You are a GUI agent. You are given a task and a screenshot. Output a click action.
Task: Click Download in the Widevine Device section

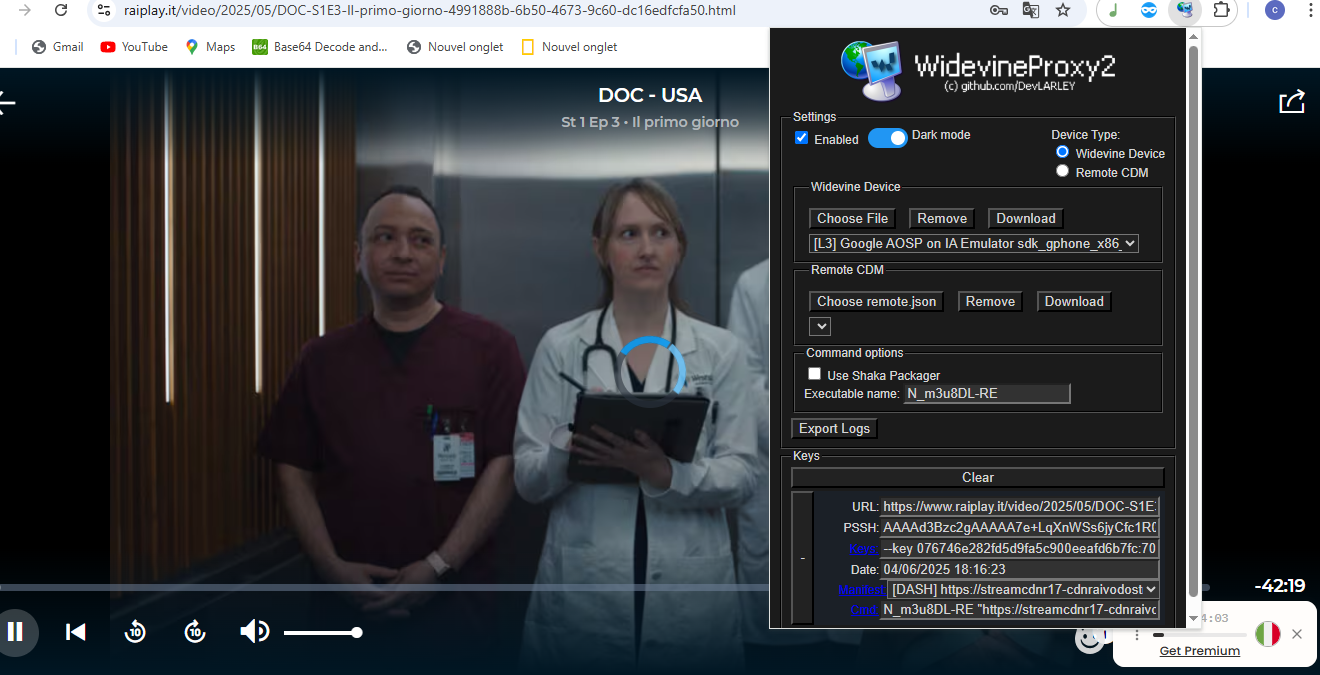[1026, 218]
